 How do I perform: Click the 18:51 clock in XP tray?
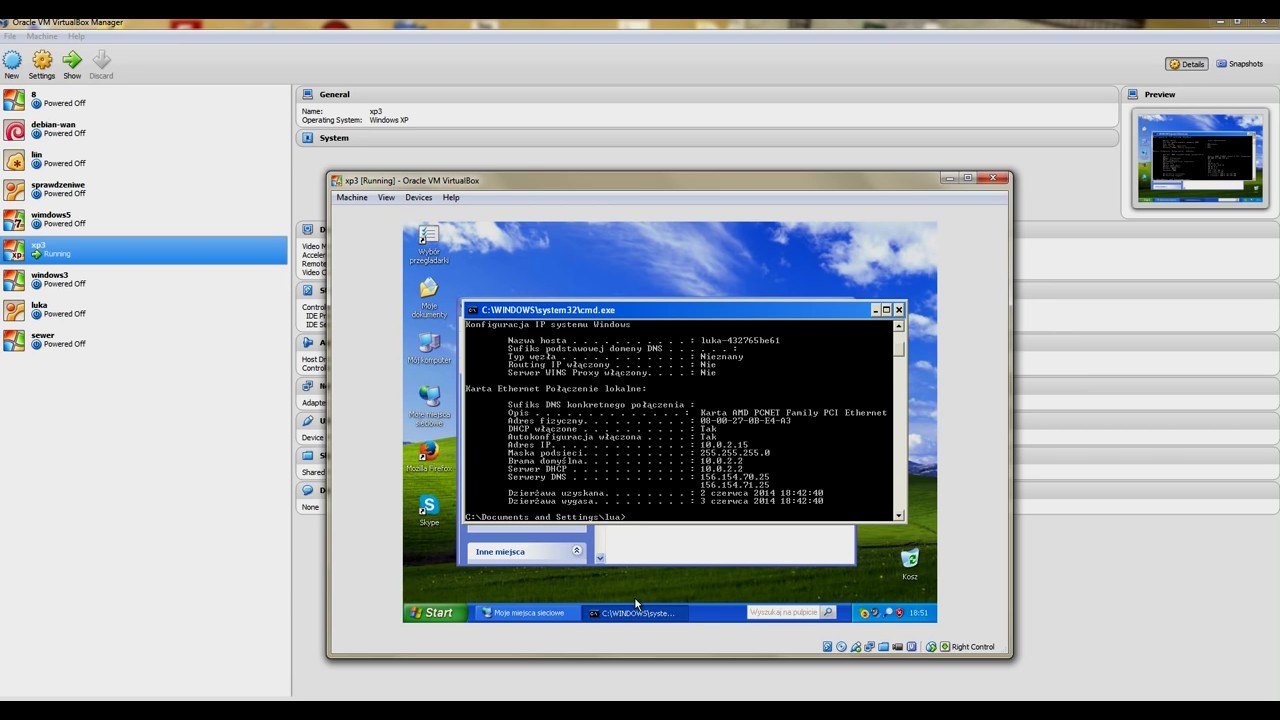[x=919, y=612]
